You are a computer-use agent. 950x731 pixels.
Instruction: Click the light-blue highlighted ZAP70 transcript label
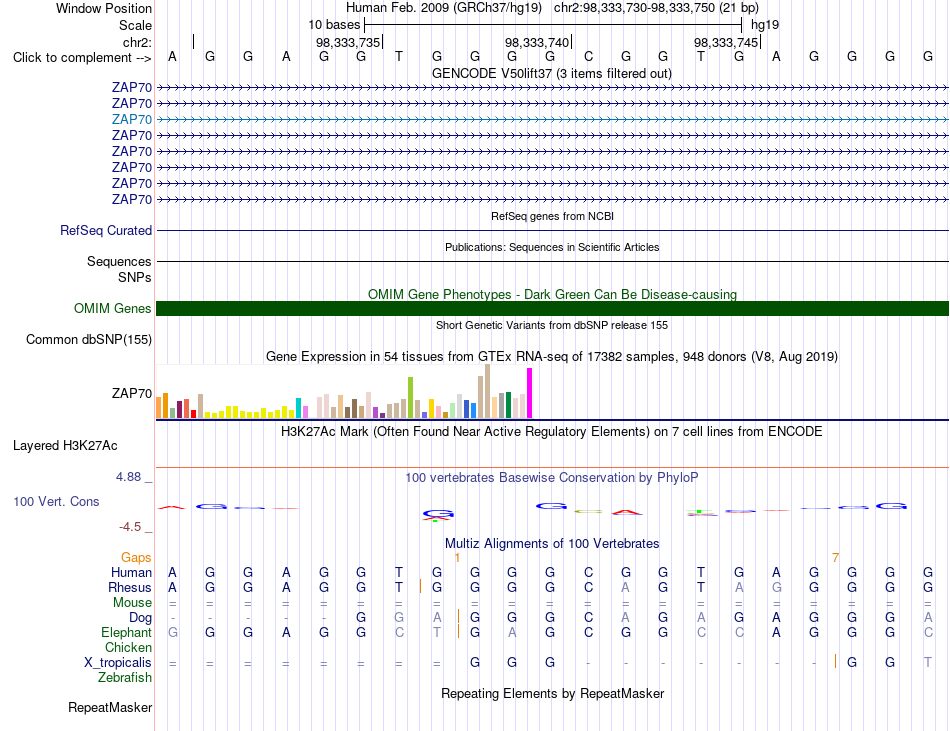point(131,119)
